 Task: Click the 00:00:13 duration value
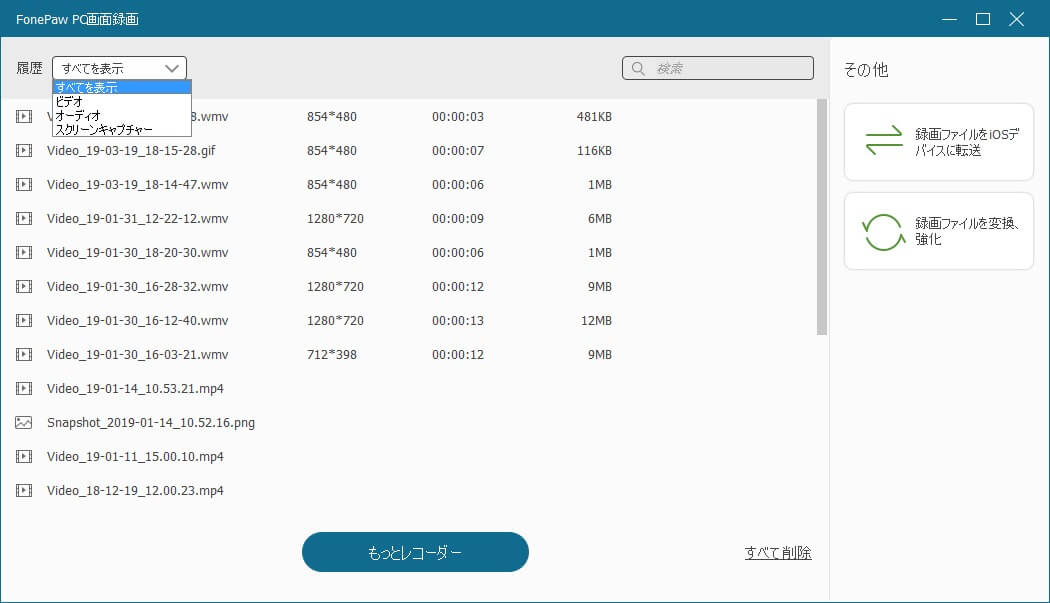pyautogui.click(x=458, y=320)
